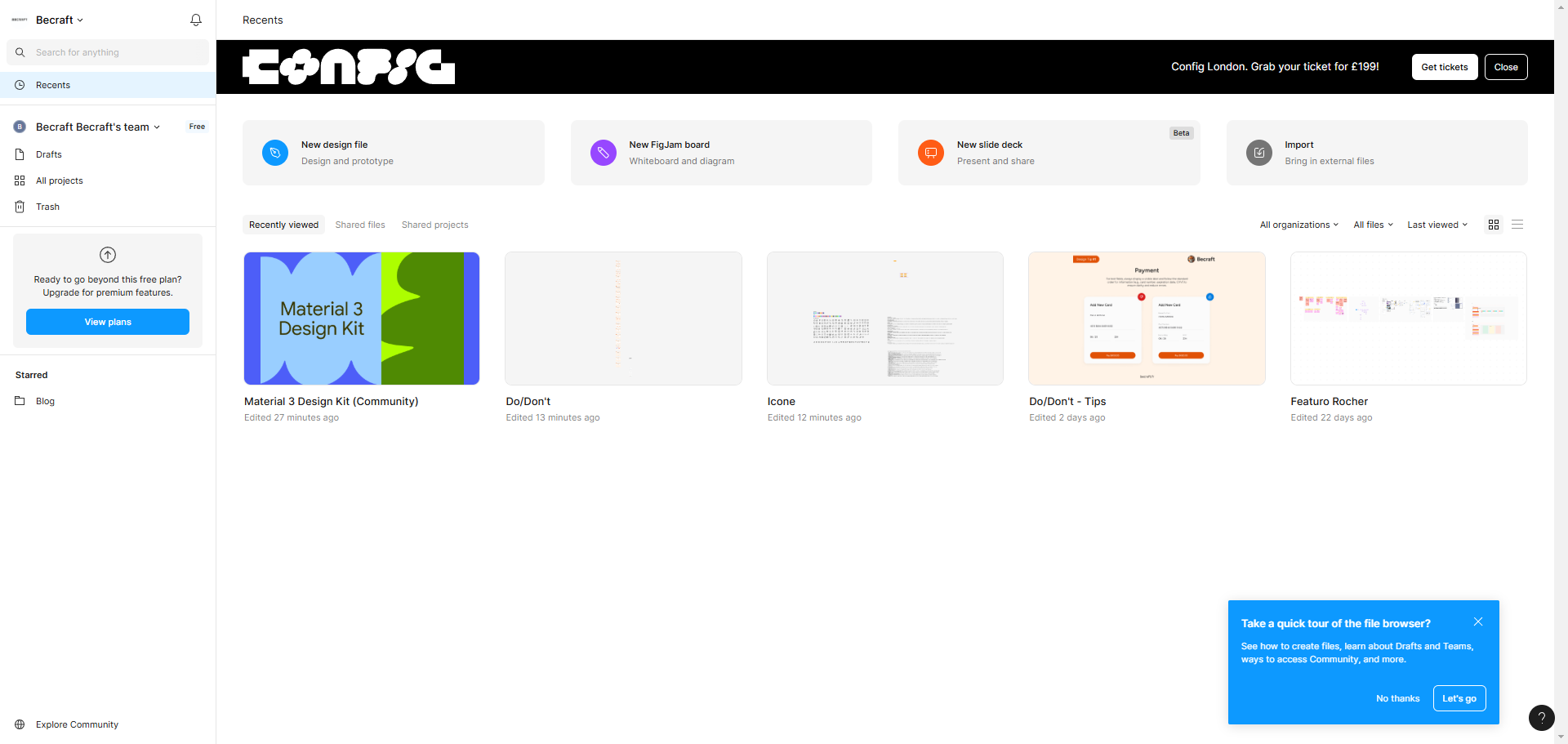Click Get tickets button

(x=1444, y=67)
